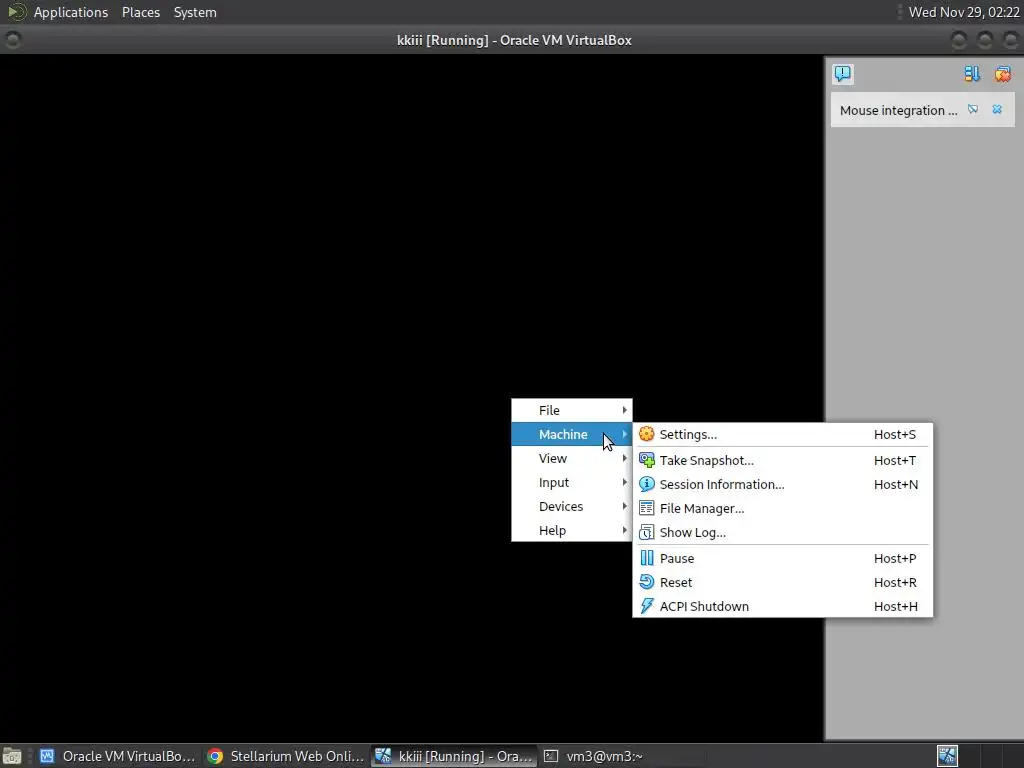Click the Show Log icon
Screen dimensions: 1024x768
647,532
